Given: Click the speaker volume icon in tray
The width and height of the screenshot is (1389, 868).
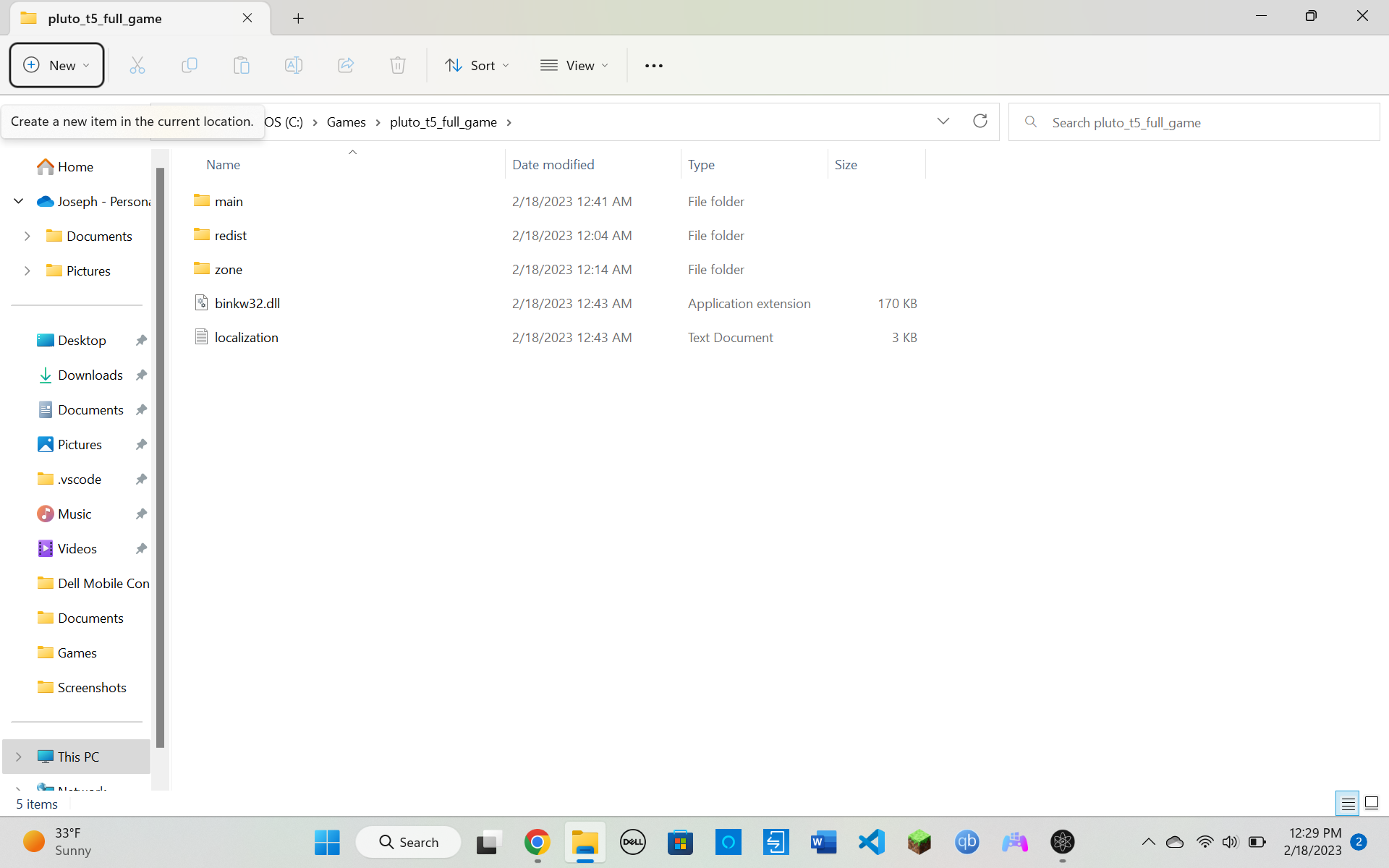Looking at the screenshot, I should (1230, 842).
